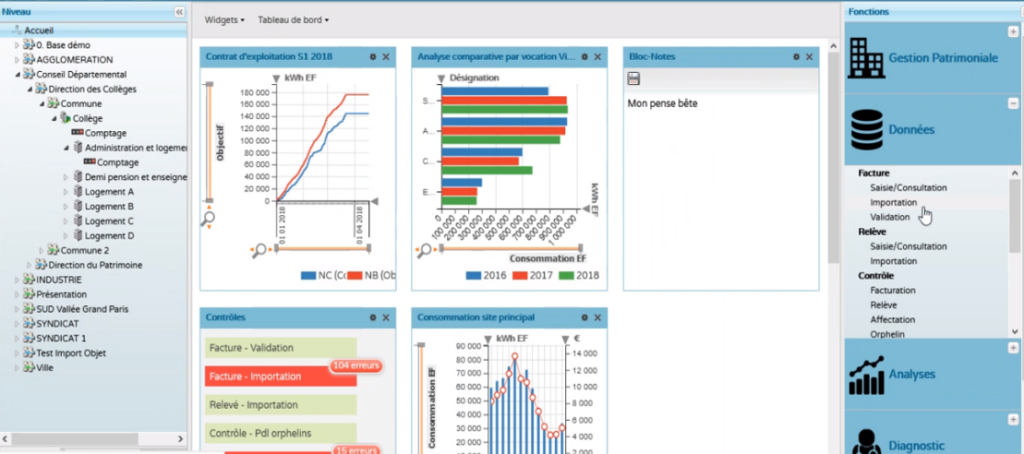This screenshot has height=454, width=1024.
Task: Expand the Gestion Patrimoniale section plus button
Action: click(x=1013, y=31)
